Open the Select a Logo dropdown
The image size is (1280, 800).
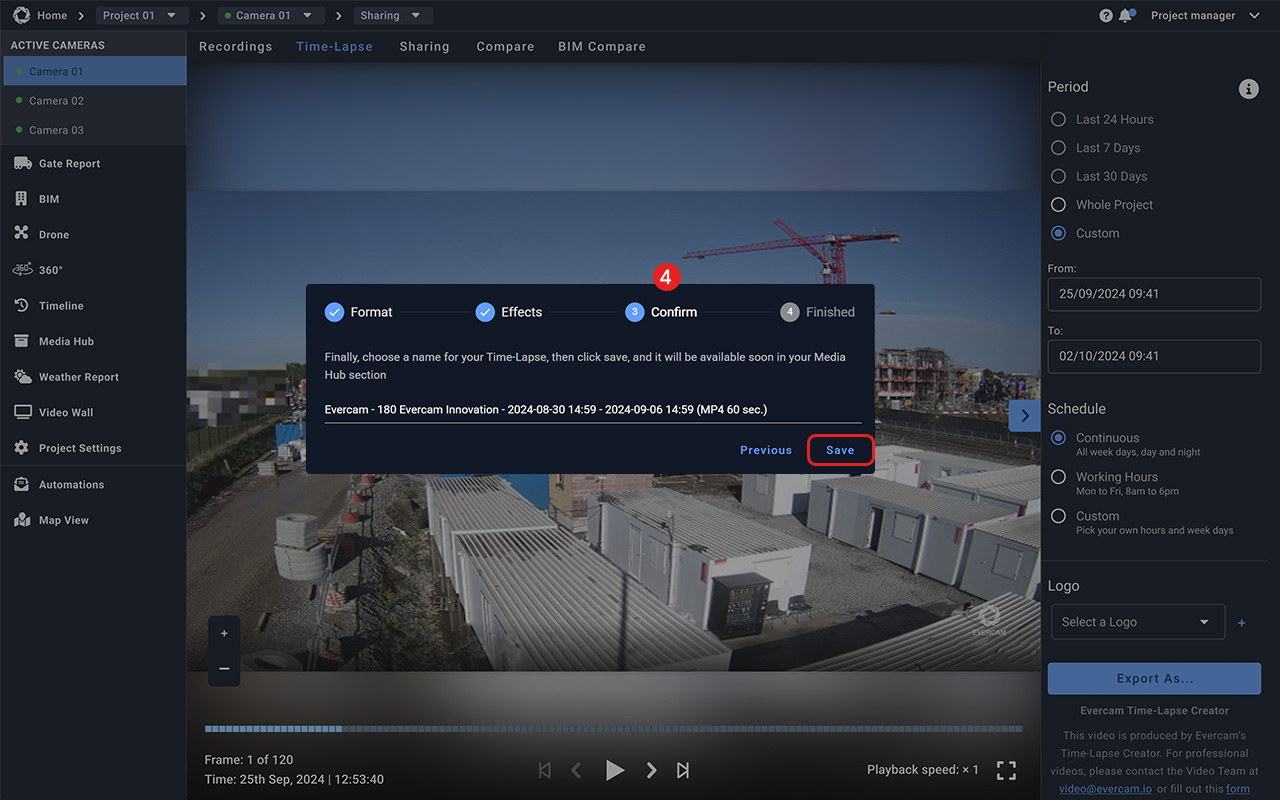pyautogui.click(x=1137, y=621)
